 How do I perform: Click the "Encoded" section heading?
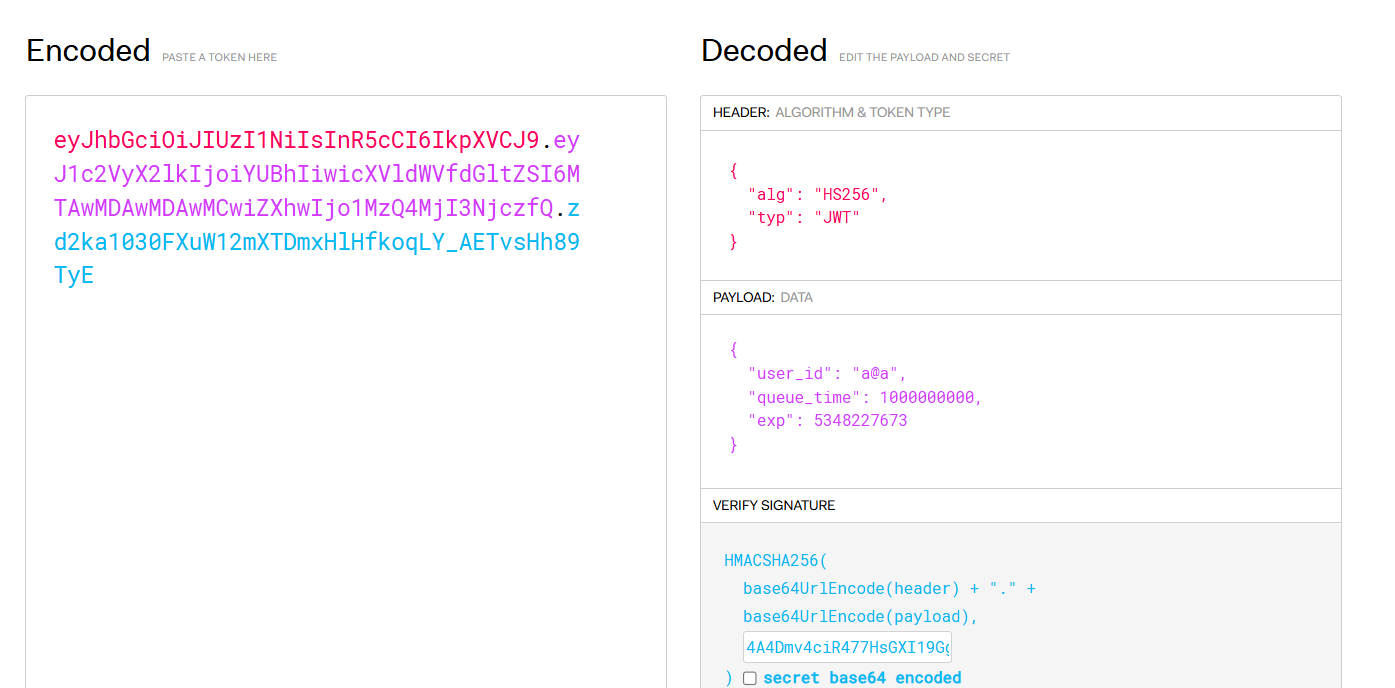click(x=88, y=50)
